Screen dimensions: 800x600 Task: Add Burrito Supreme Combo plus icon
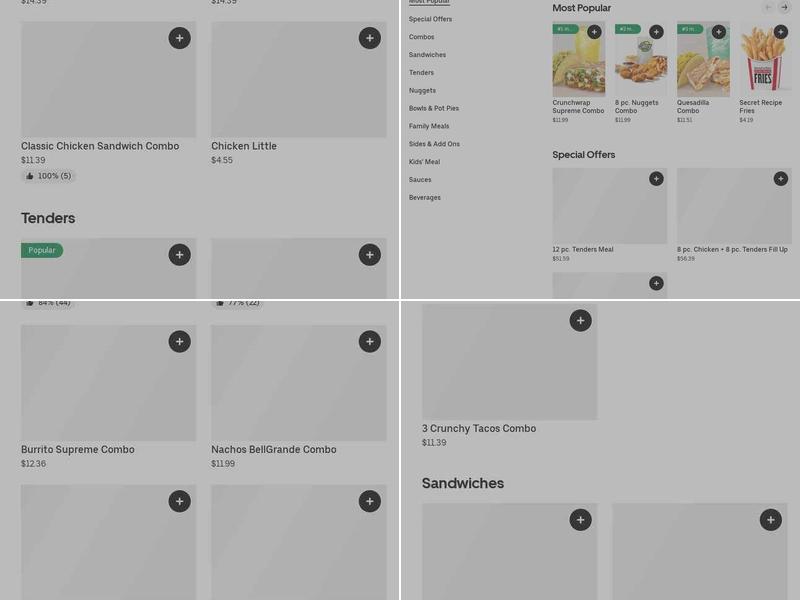pyautogui.click(x=180, y=342)
